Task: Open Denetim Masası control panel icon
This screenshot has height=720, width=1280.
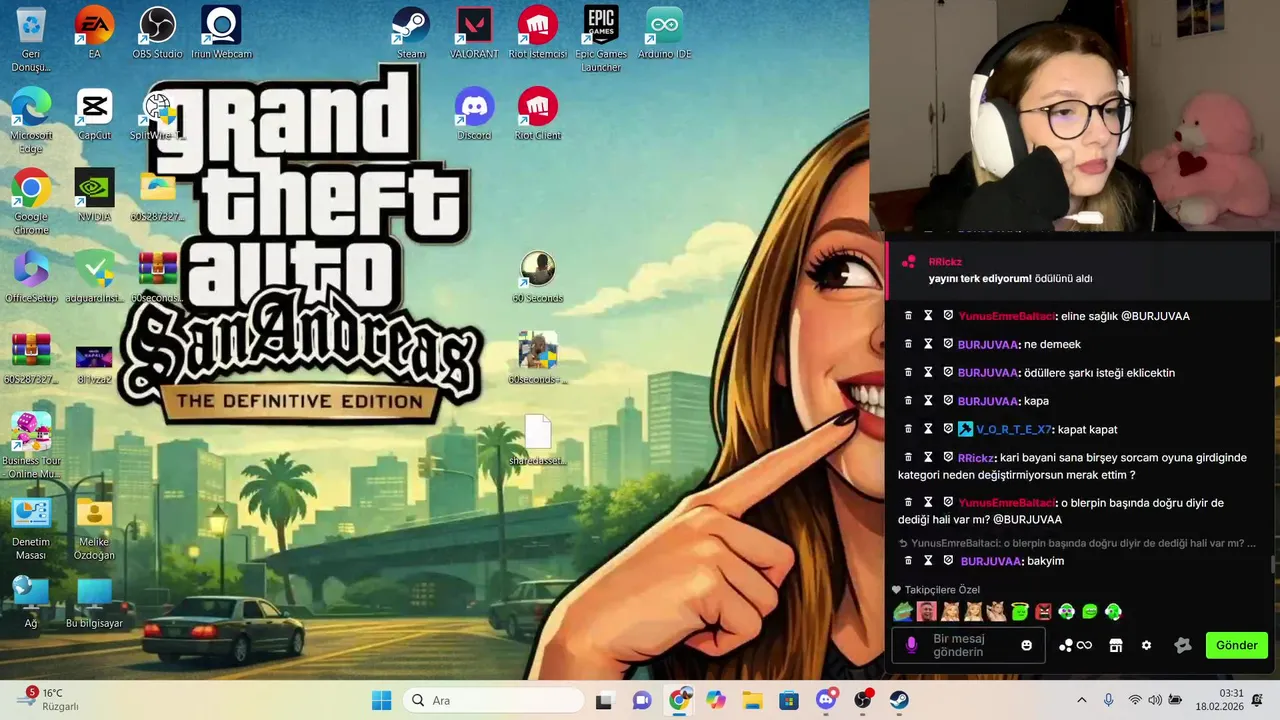Action: [x=31, y=528]
